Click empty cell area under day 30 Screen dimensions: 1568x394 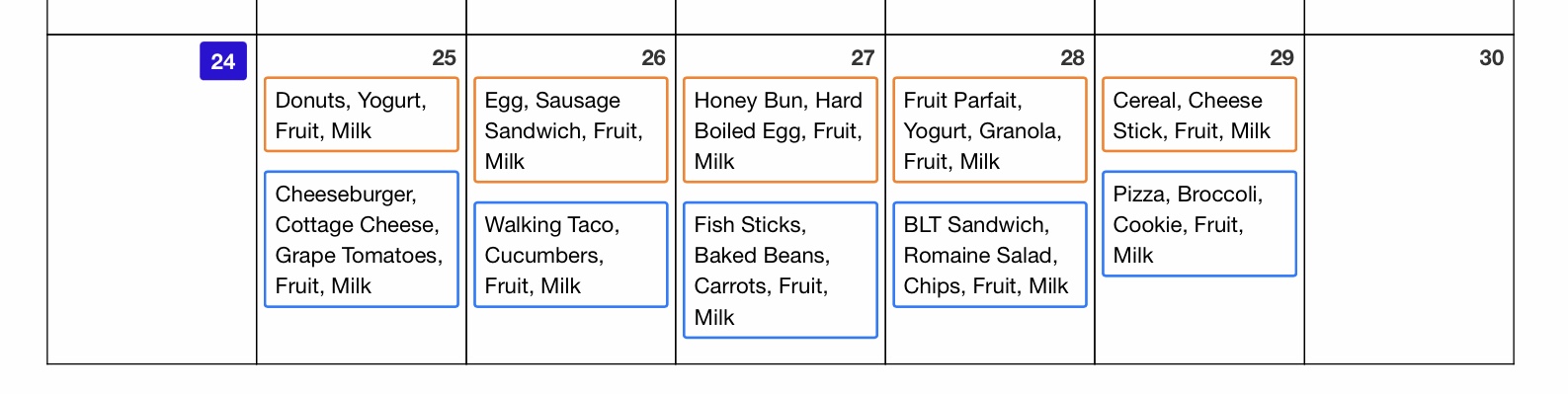(x=1409, y=217)
